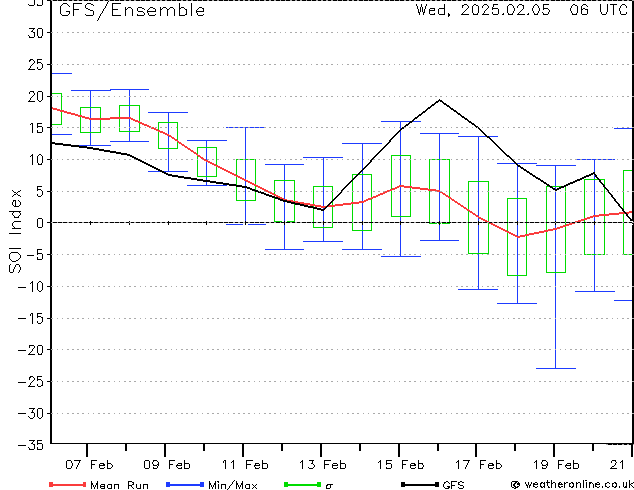Viewport: 634px width, 490px height.
Task: Click the 13 Feb axis label
Action: pos(323,465)
